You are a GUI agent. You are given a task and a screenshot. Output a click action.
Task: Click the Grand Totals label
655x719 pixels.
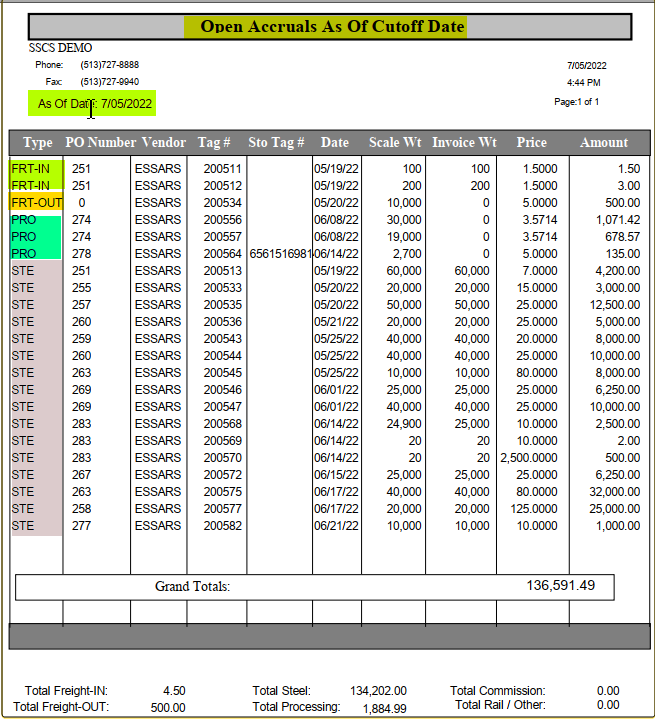pyautogui.click(x=192, y=586)
